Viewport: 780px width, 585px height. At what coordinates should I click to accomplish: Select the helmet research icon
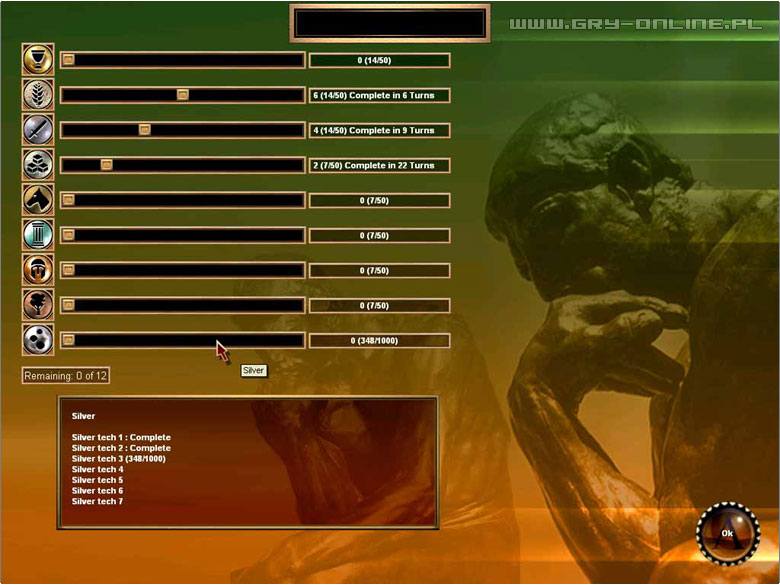(38, 270)
